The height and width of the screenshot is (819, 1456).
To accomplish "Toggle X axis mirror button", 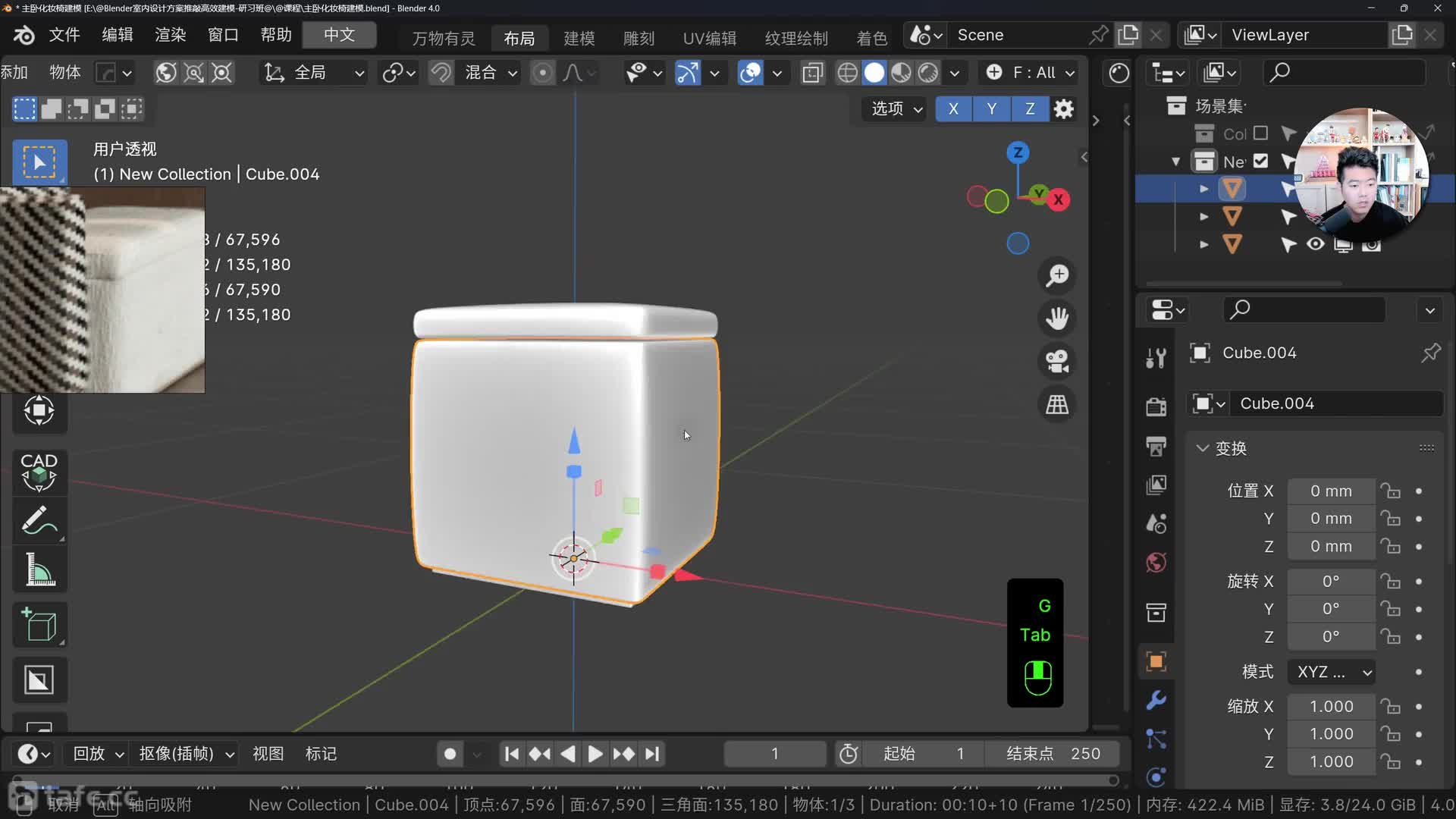I will pos(953,108).
